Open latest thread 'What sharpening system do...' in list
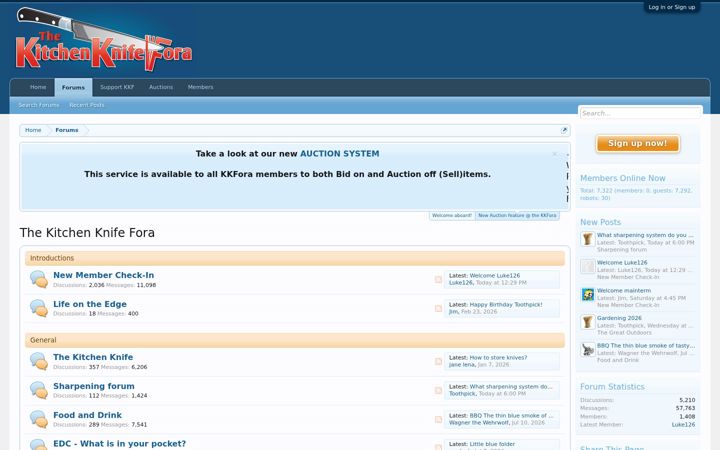Screen dimensions: 720x450 point(511,387)
